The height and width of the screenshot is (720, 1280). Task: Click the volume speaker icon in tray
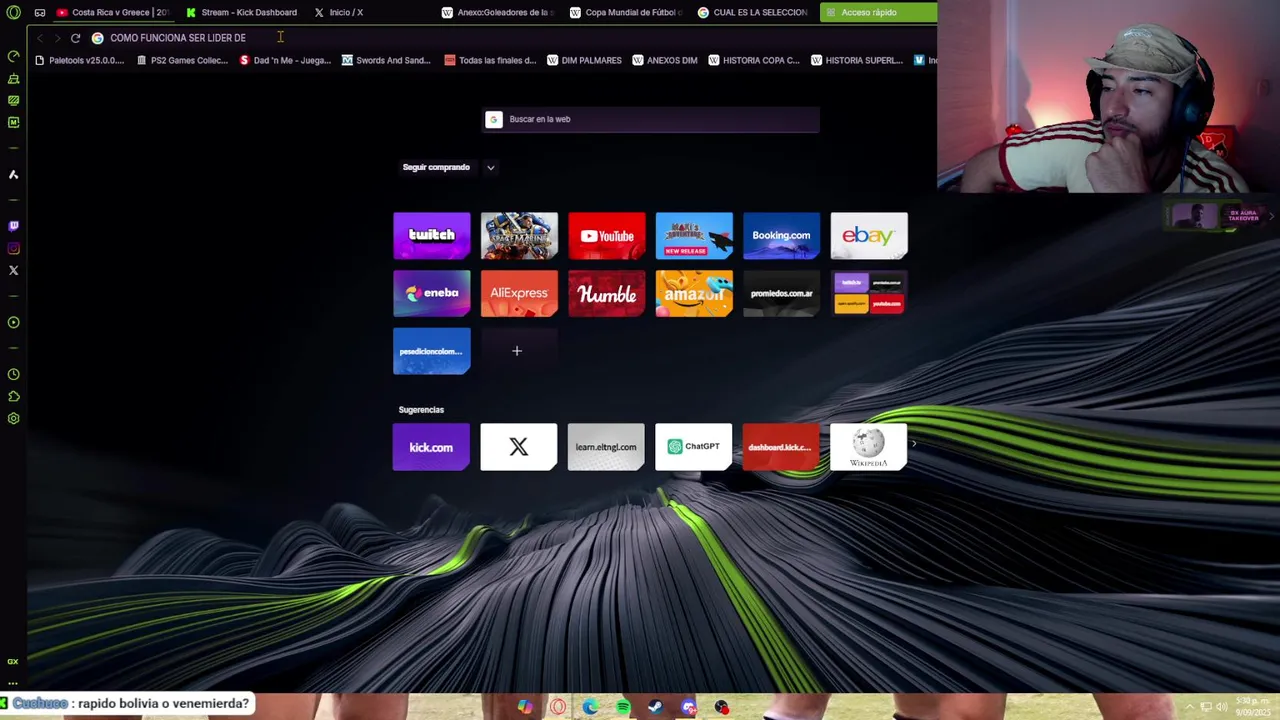tap(1222, 707)
